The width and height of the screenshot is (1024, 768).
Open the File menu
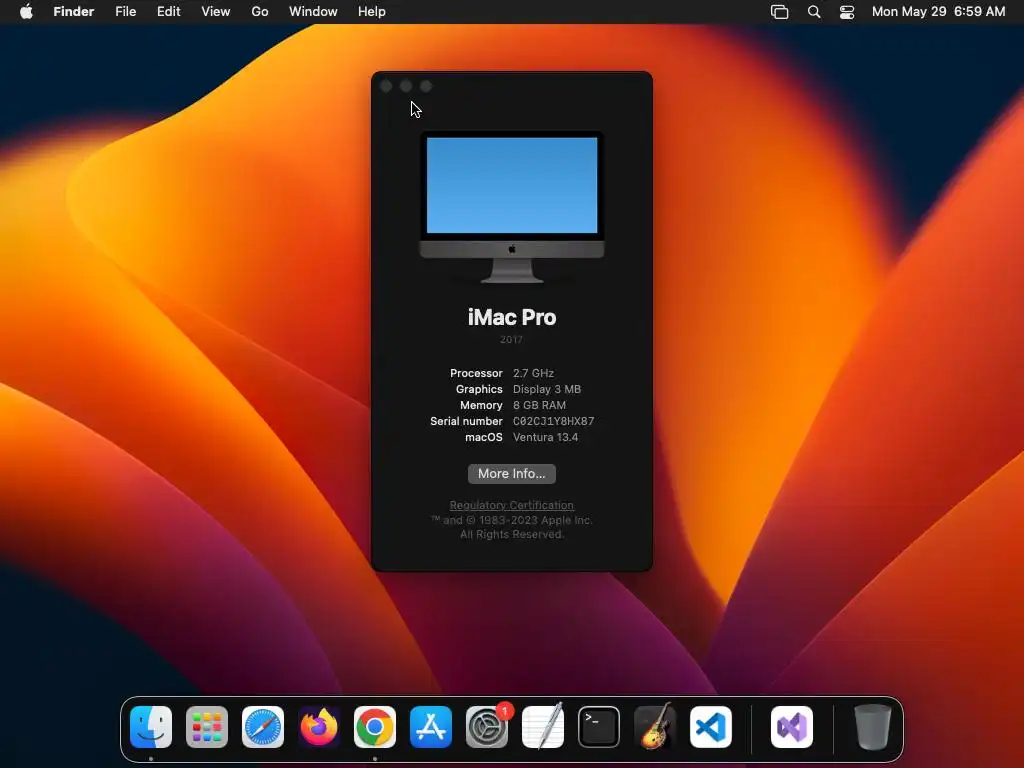click(x=125, y=12)
